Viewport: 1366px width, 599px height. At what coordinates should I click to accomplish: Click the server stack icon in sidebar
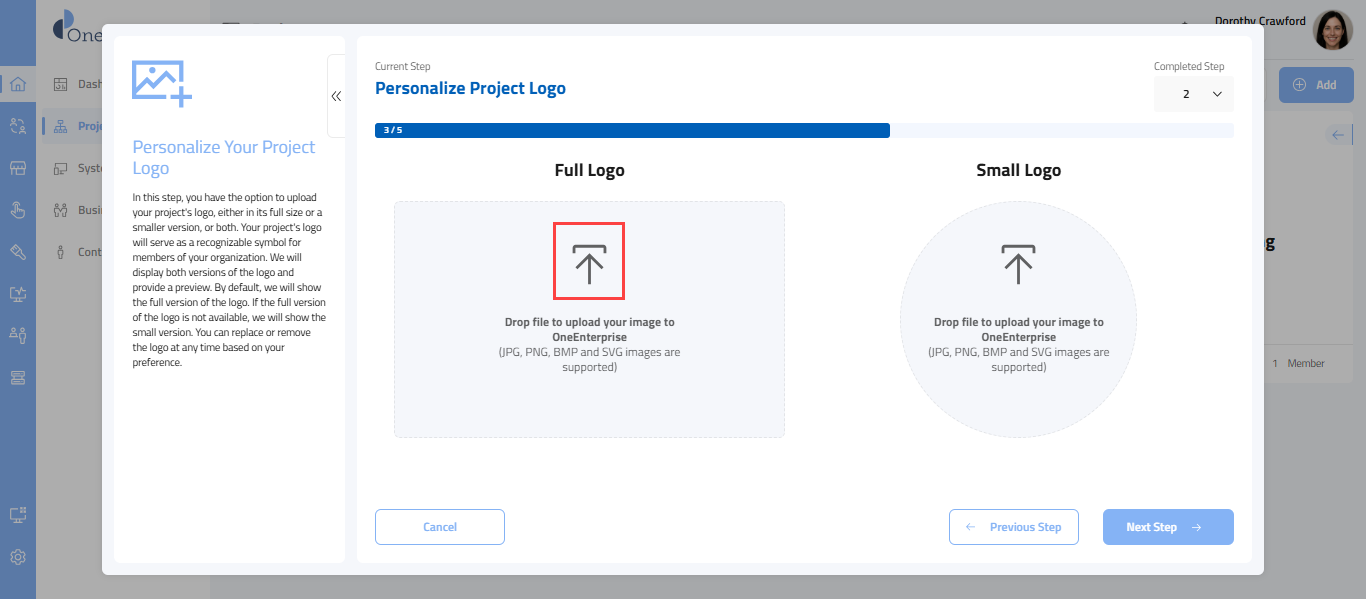[18, 377]
